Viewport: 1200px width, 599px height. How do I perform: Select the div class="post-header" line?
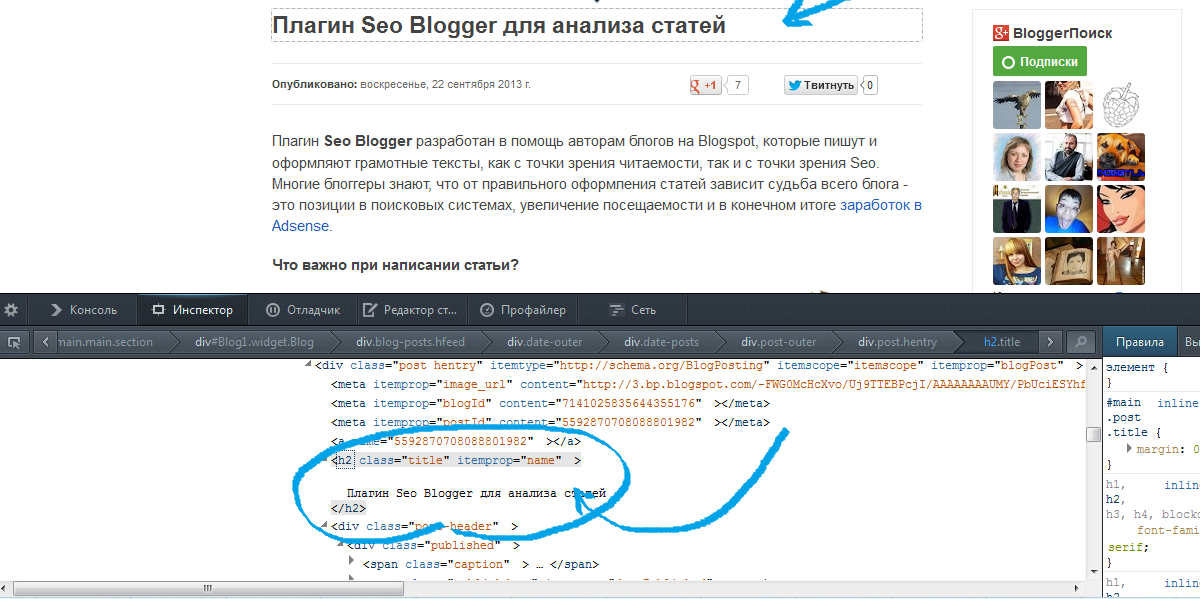(425, 526)
